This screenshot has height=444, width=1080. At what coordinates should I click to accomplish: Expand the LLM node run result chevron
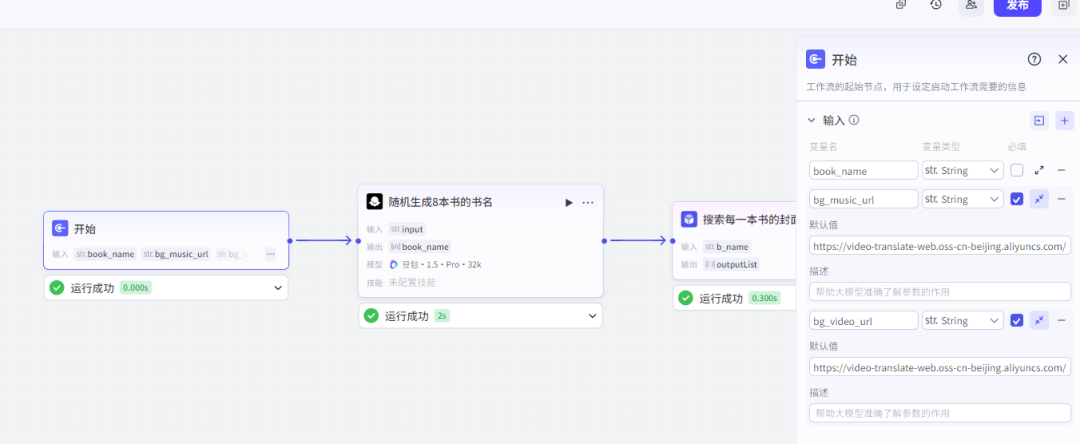tap(592, 316)
